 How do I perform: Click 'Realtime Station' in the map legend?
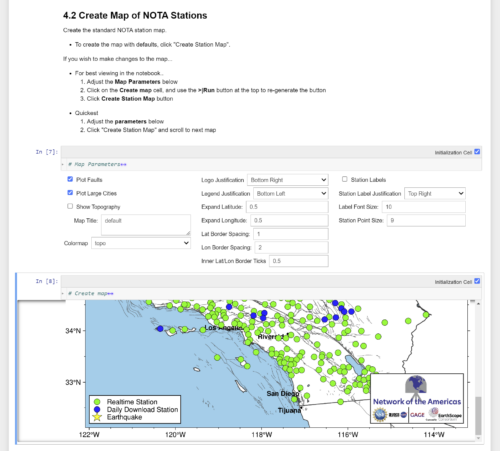click(x=132, y=402)
